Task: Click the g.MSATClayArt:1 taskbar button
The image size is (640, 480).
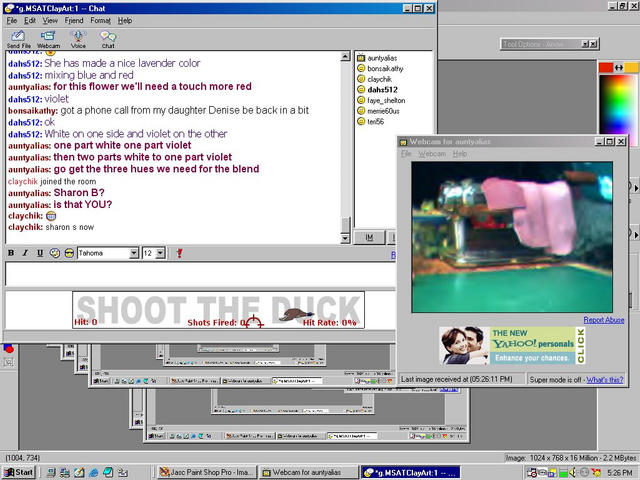Action: pyautogui.click(x=411, y=472)
